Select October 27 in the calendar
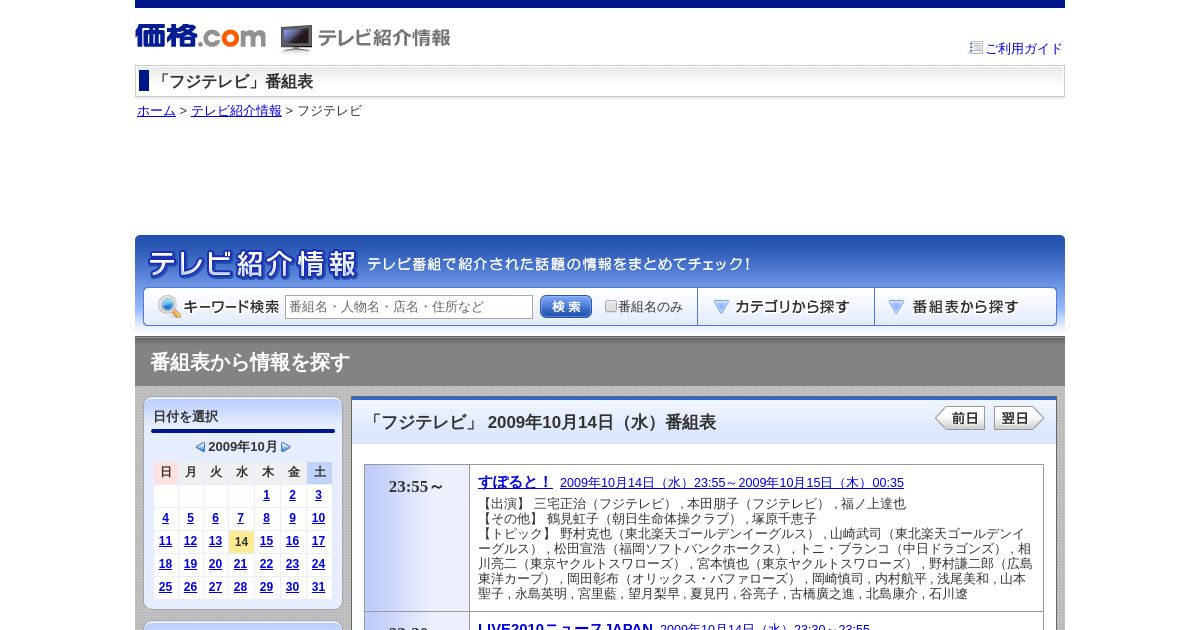This screenshot has height=630, width=1200. [x=215, y=587]
